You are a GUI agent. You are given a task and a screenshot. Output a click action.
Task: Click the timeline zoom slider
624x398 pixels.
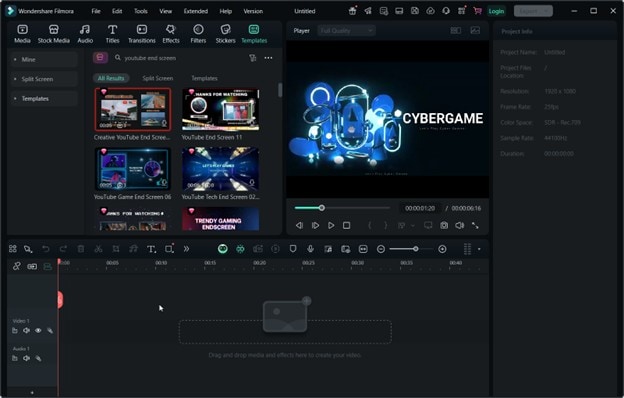pyautogui.click(x=411, y=249)
